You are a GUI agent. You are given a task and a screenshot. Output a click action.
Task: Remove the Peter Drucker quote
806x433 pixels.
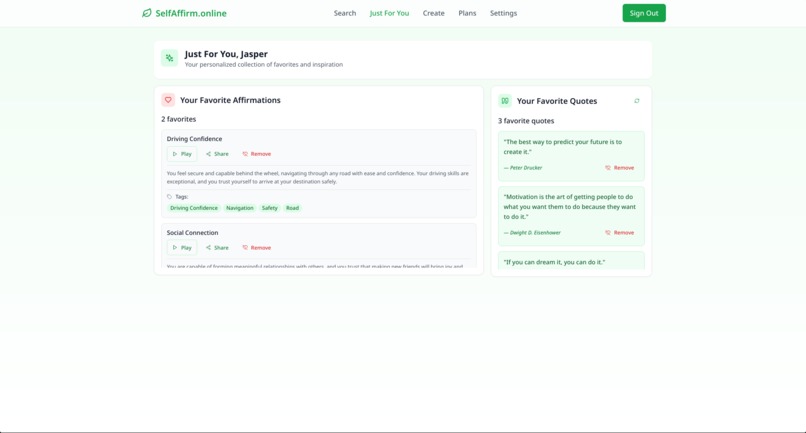[619, 168]
